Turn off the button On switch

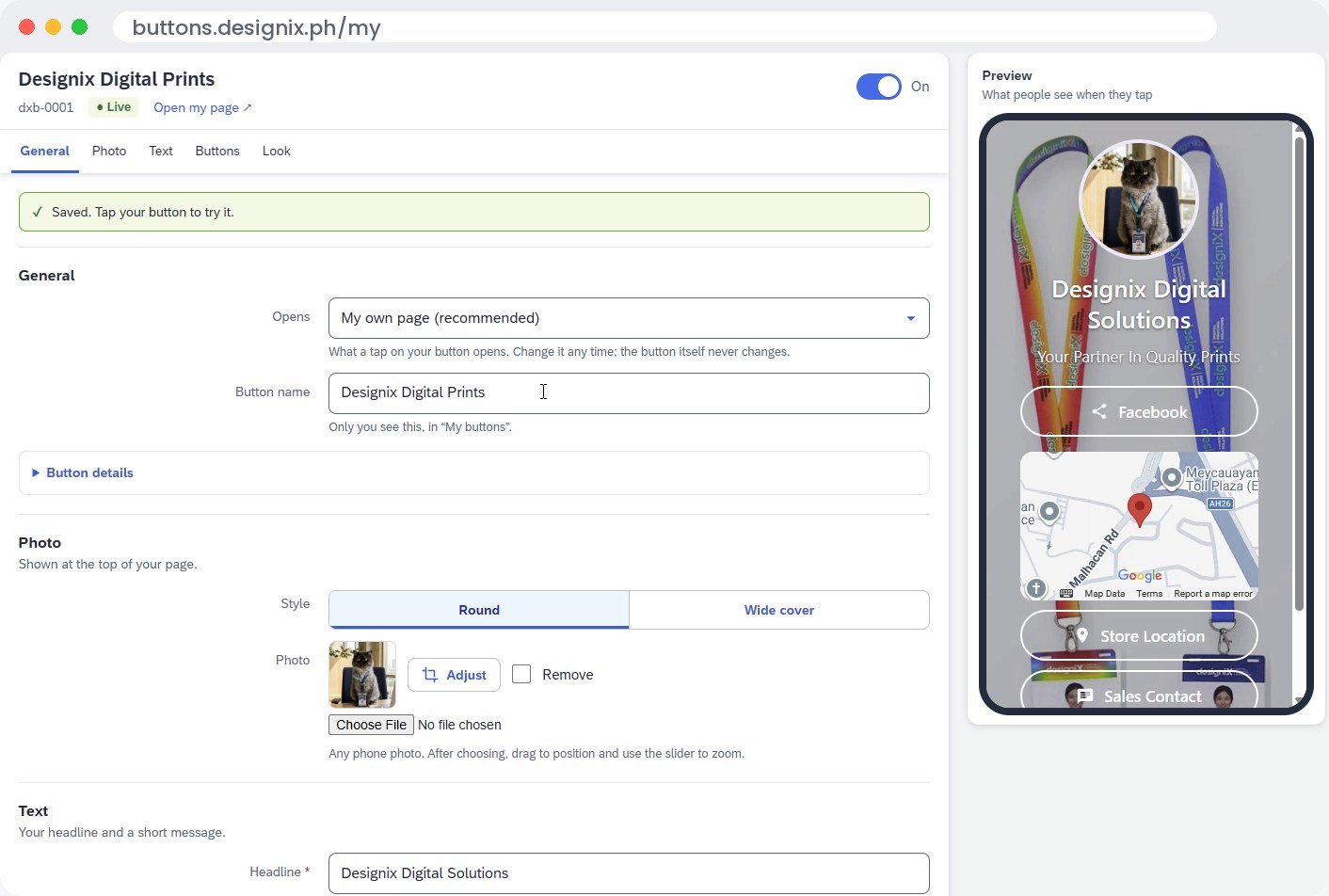point(879,87)
